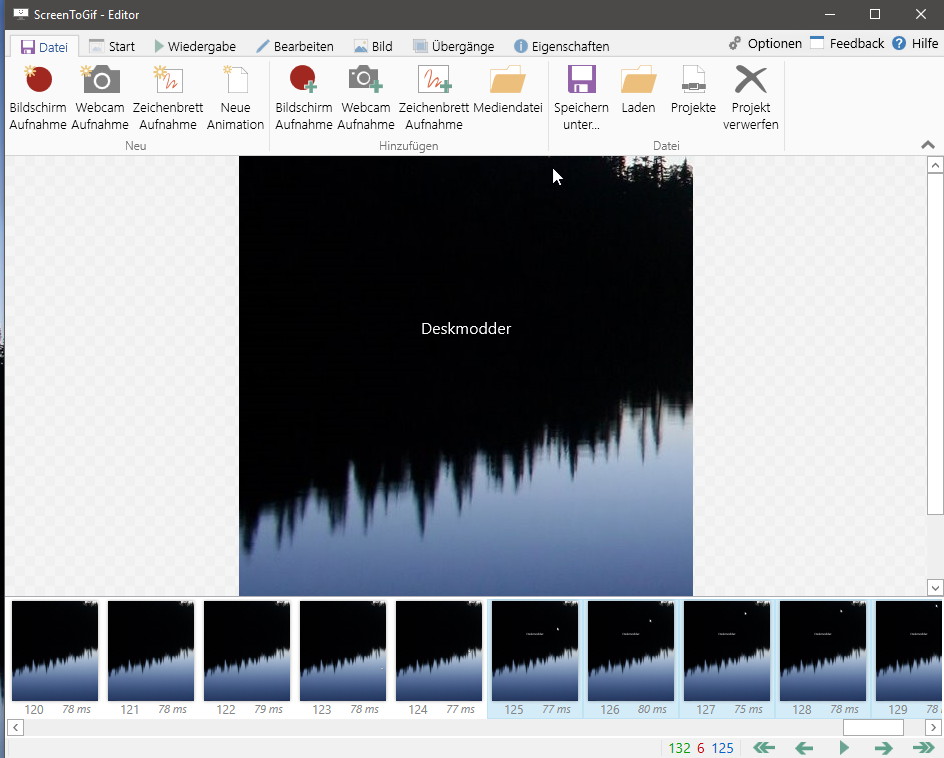Open the Bearbeiten tab
The image size is (944, 758).
(x=294, y=46)
